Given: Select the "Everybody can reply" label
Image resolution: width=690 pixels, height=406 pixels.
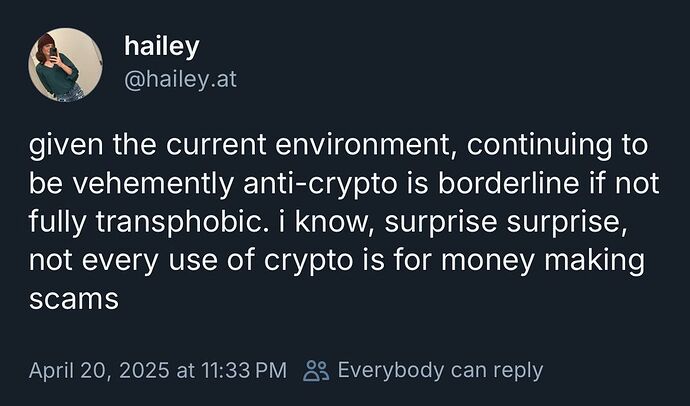Looking at the screenshot, I should click(x=440, y=371).
